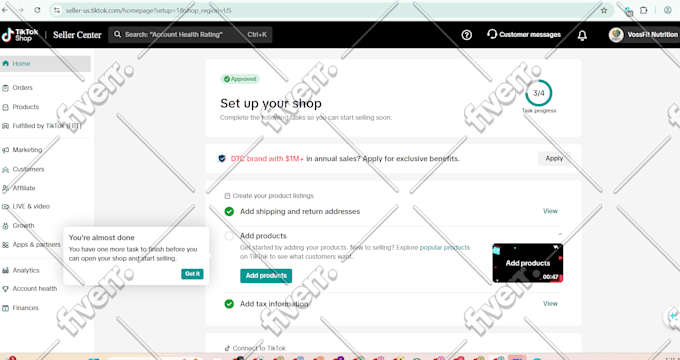This screenshot has width=680, height=360.
Task: Click the teal Add products button
Action: click(266, 275)
